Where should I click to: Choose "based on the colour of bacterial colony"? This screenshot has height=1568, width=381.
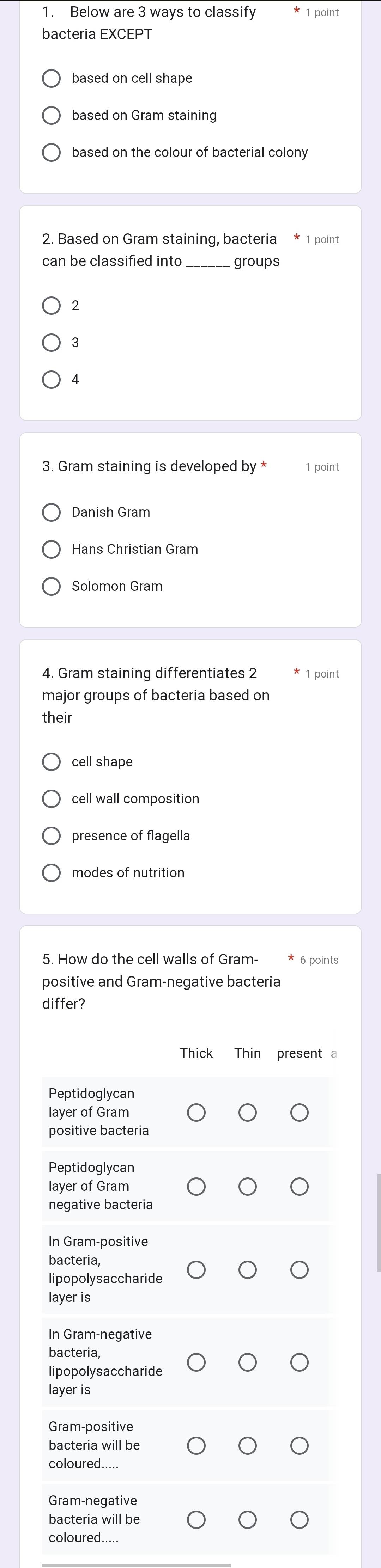pos(51,153)
